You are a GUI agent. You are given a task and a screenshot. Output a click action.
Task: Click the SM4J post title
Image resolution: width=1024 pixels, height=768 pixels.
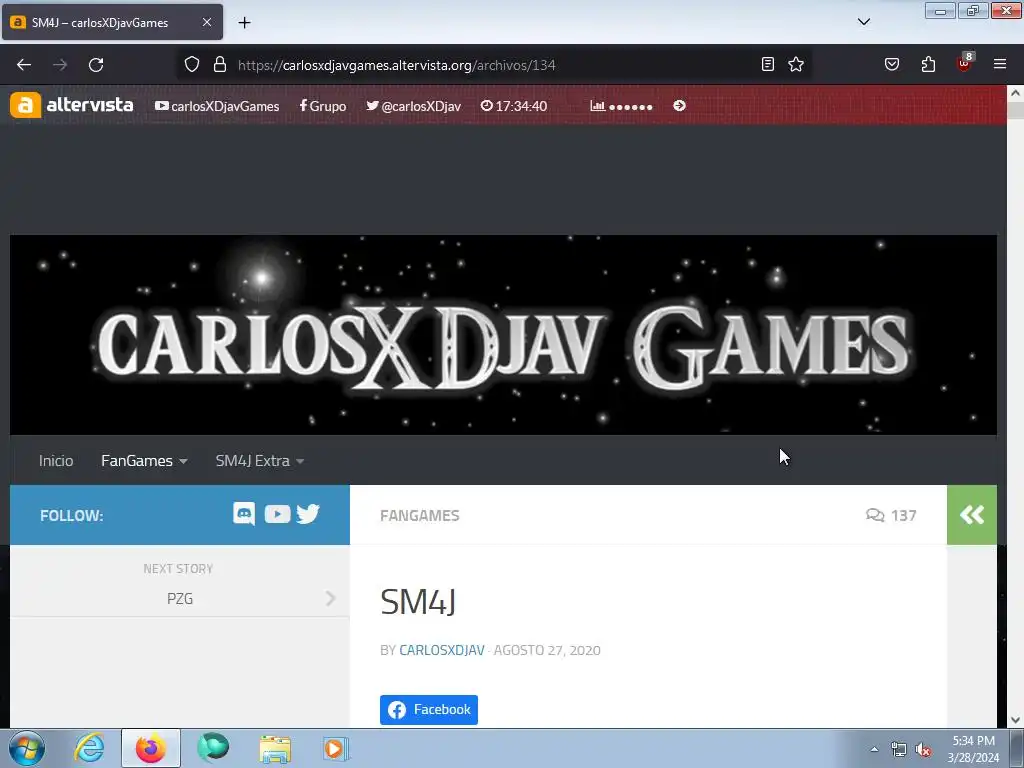tap(418, 601)
